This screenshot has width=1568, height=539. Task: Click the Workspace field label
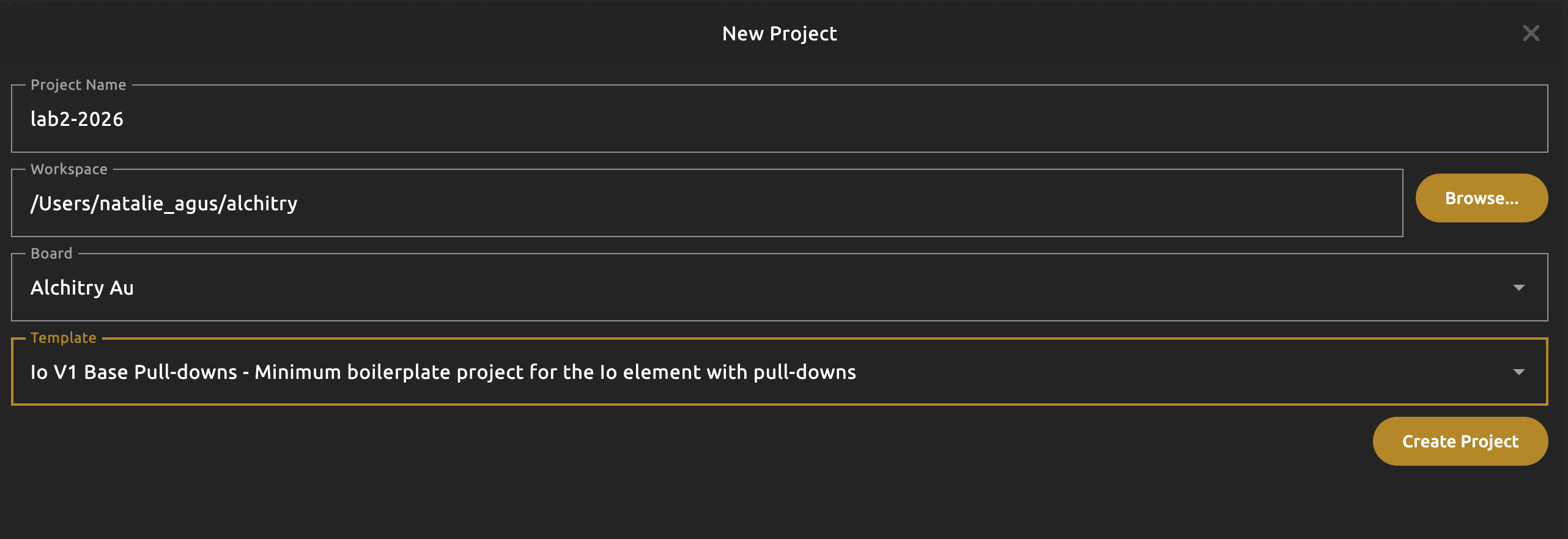click(x=69, y=169)
